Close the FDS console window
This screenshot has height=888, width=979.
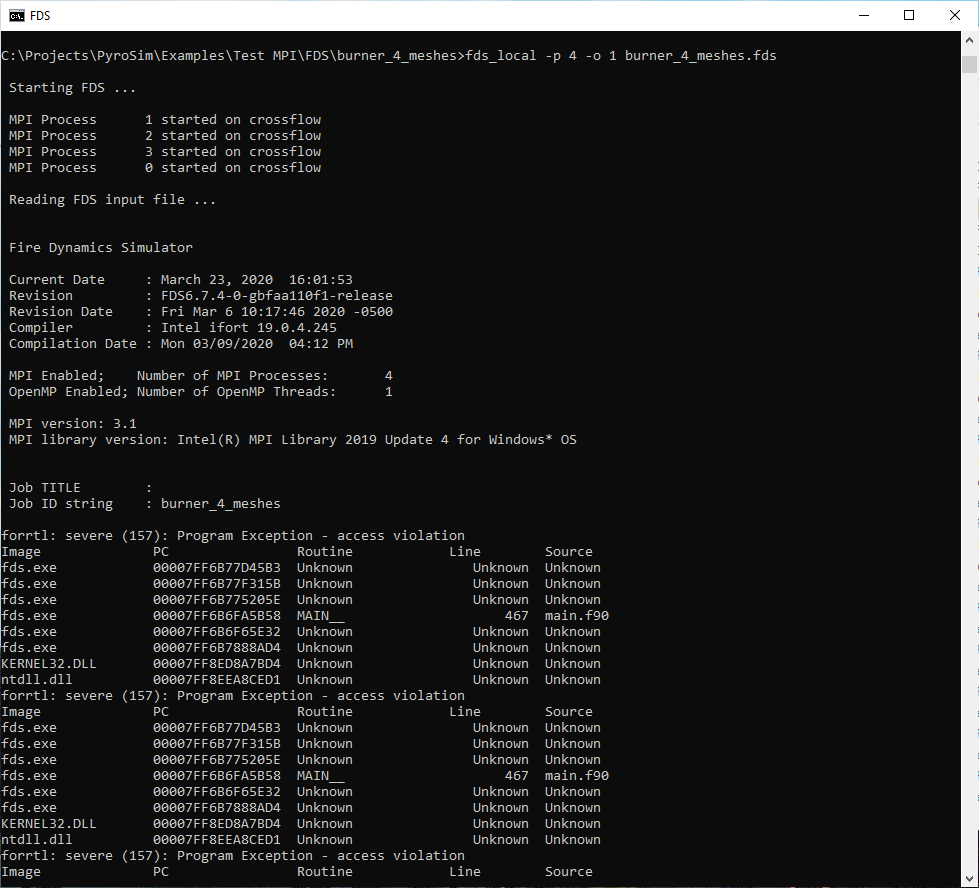[x=953, y=15]
